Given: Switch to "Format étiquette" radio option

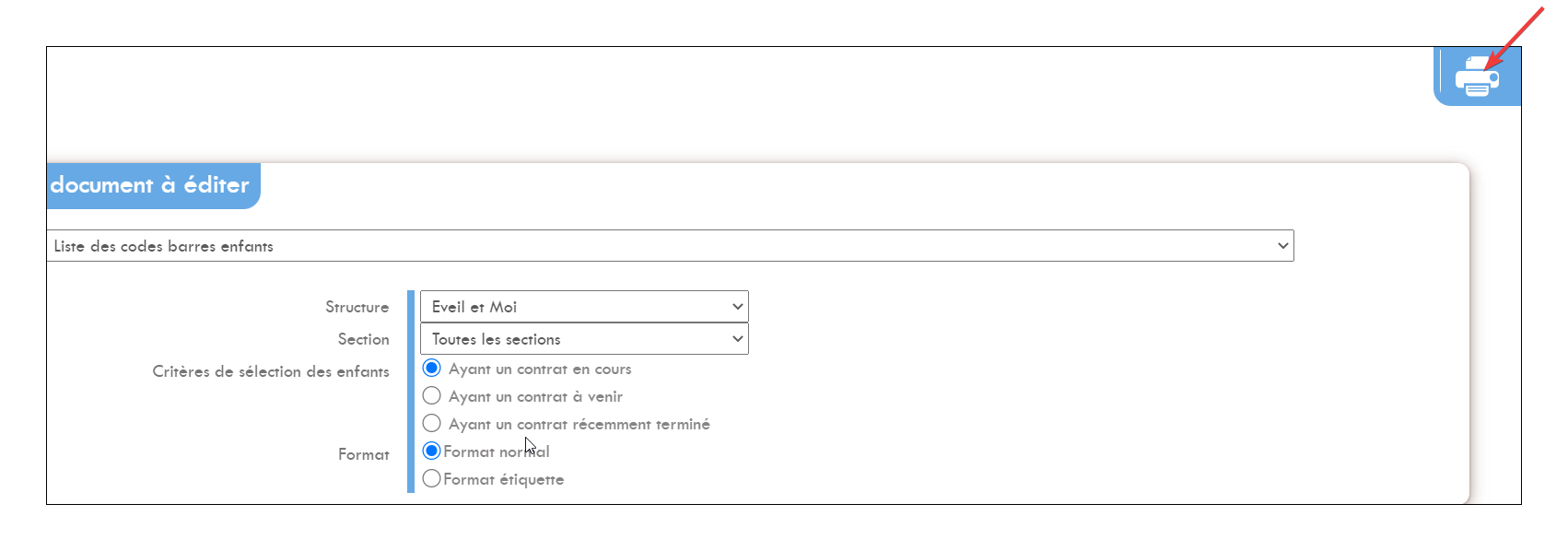Looking at the screenshot, I should point(431,478).
